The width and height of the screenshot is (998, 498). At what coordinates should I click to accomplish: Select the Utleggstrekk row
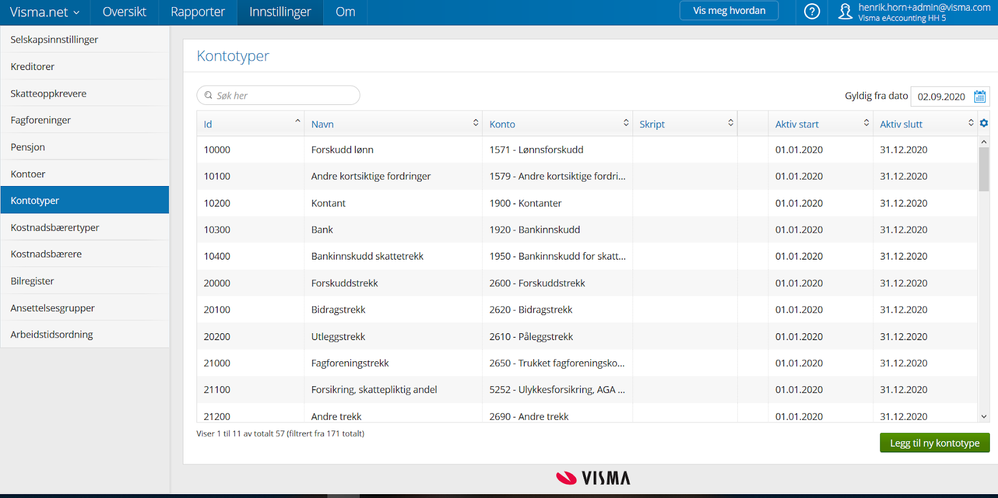point(587,337)
